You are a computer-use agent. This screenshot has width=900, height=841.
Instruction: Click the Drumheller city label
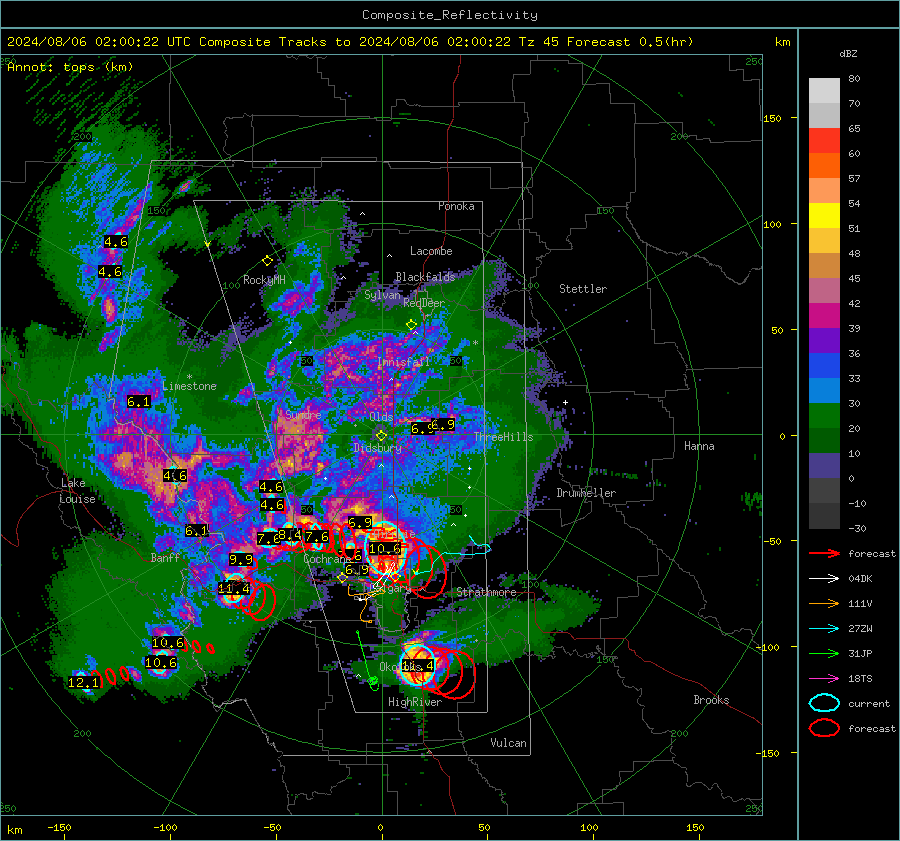[586, 493]
